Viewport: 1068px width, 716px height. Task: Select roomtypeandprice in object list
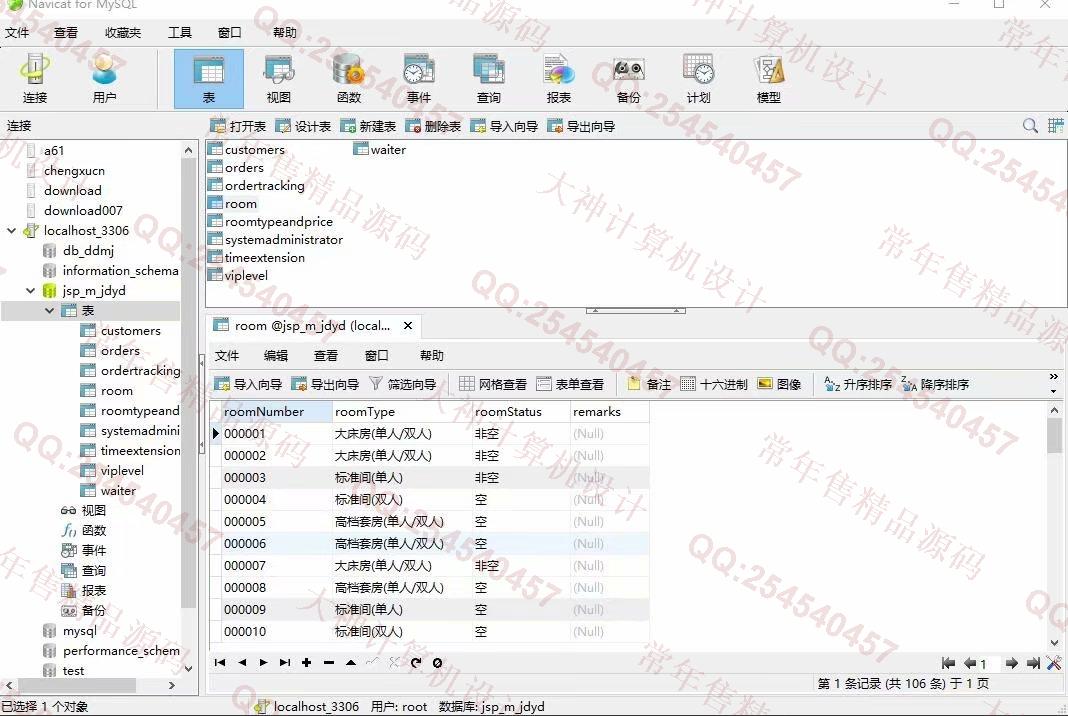click(x=270, y=221)
